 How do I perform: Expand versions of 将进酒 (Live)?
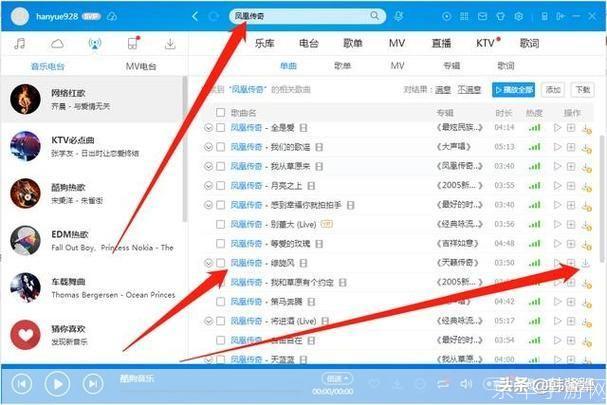[208, 321]
